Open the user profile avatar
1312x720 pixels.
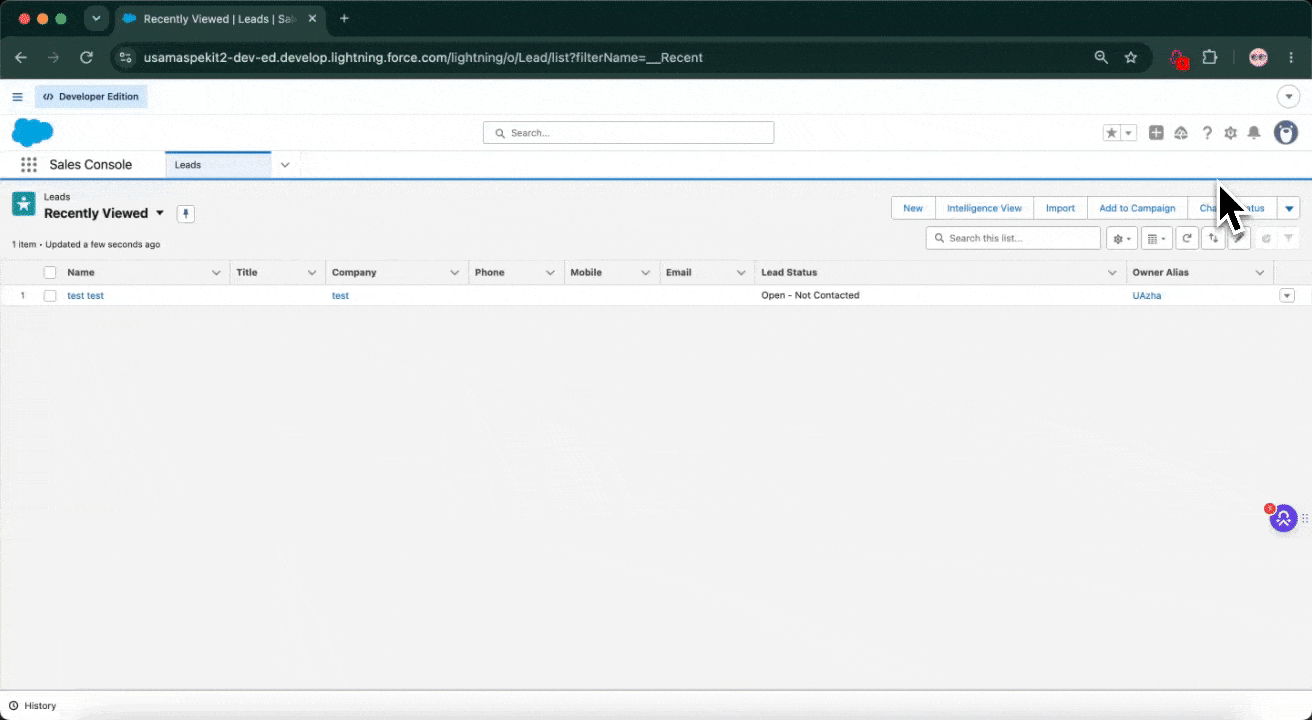click(x=1285, y=132)
